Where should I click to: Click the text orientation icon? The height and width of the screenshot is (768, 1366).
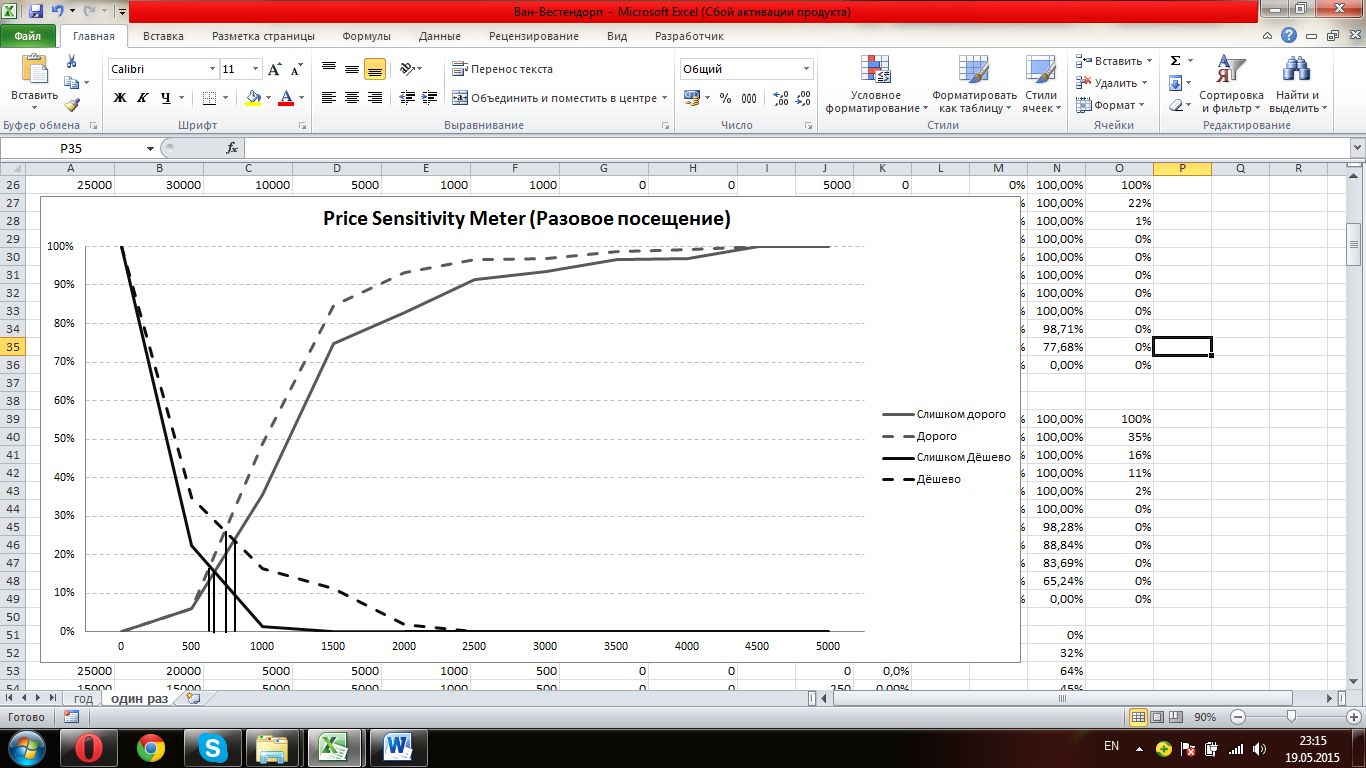(x=408, y=69)
